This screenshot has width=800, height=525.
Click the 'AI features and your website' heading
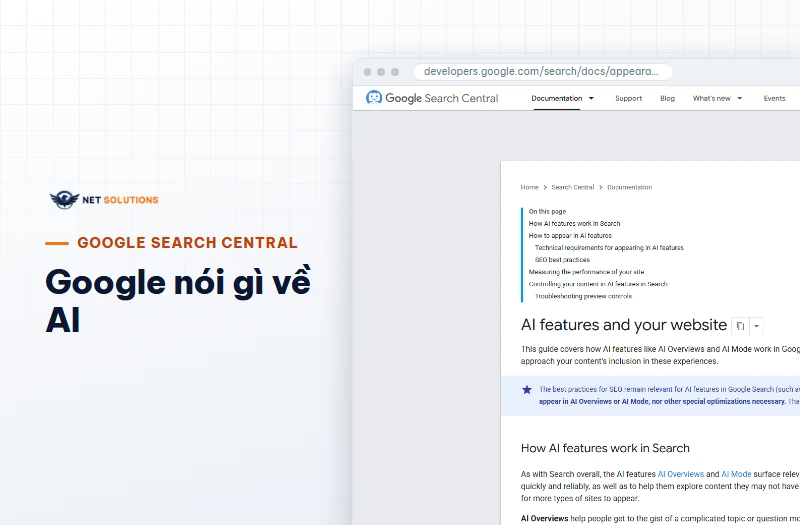623,325
